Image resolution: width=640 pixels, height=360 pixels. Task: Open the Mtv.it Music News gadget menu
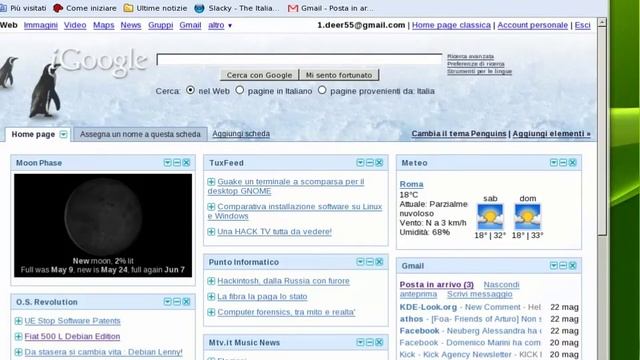click(360, 342)
